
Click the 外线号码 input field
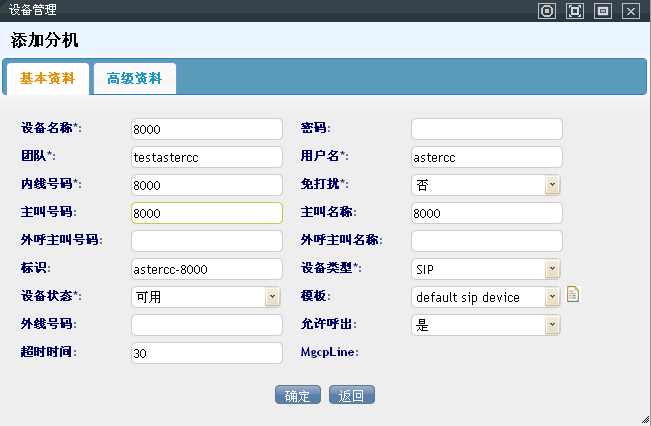point(206,325)
